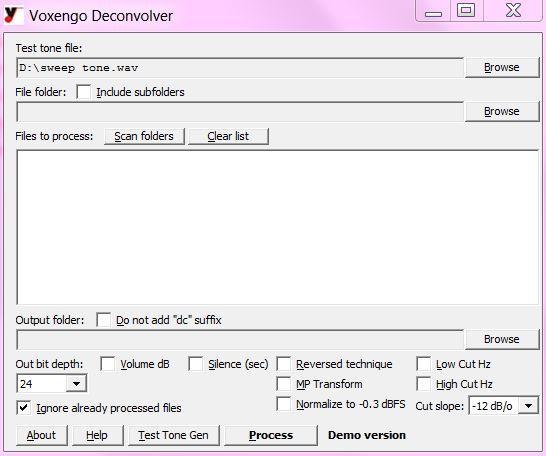The width and height of the screenshot is (546, 456).
Task: Open the Help button
Action: 97,435
